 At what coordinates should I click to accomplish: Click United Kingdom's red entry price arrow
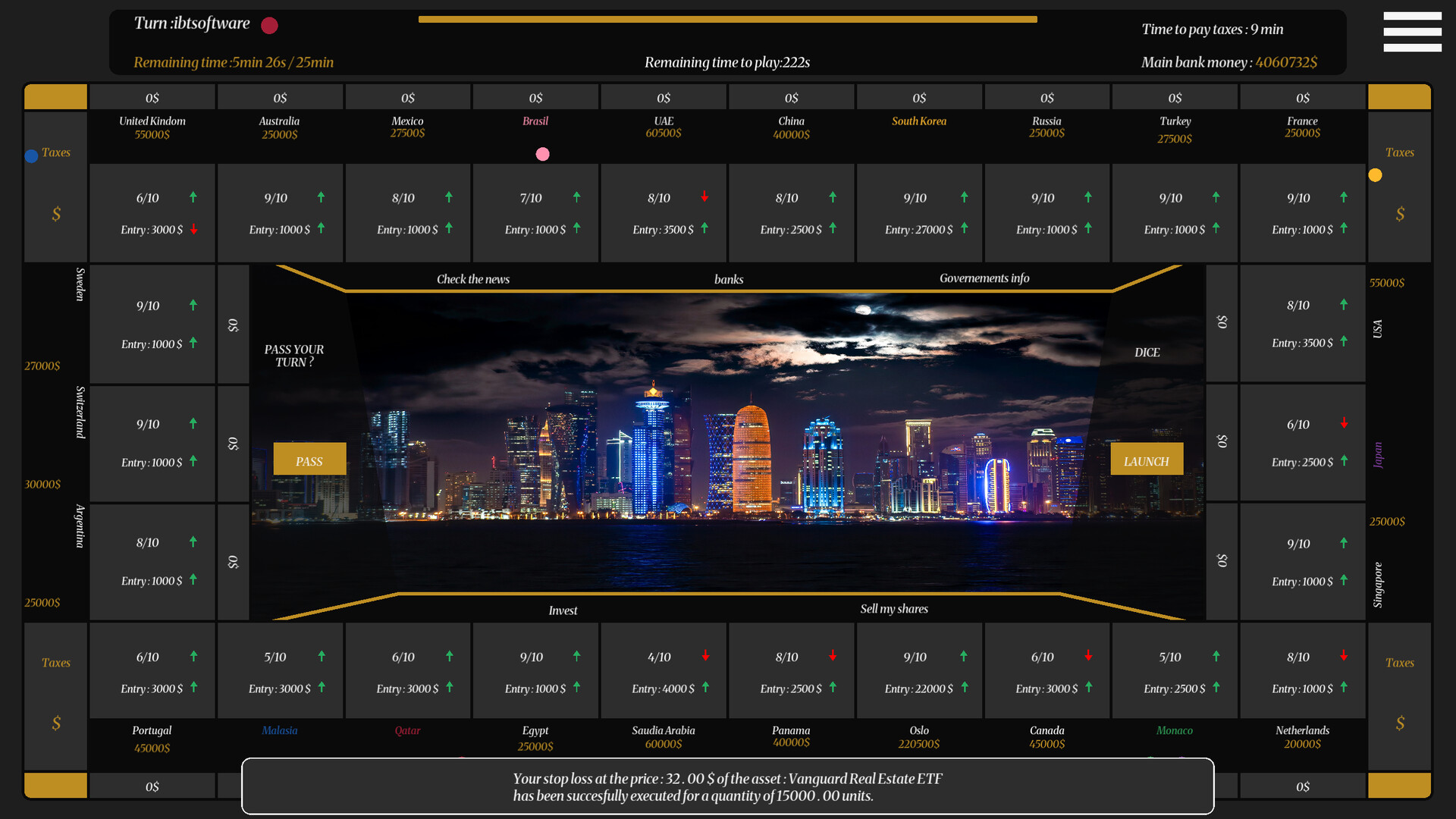click(x=193, y=229)
